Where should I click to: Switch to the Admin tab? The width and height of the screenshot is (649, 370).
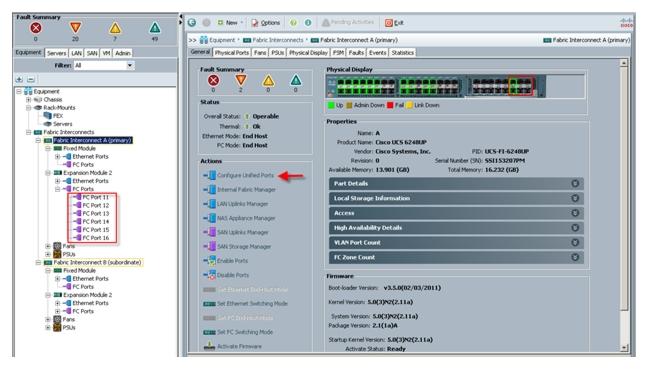(123, 53)
